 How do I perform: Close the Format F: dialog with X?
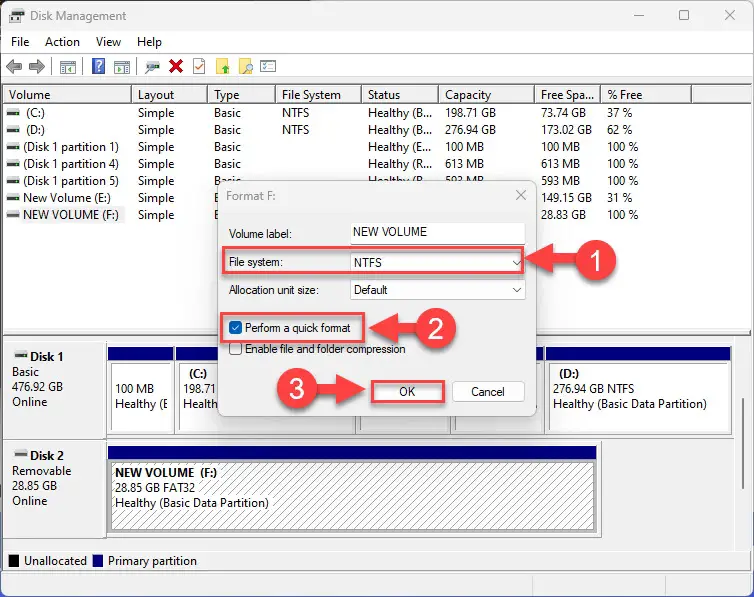[x=521, y=195]
